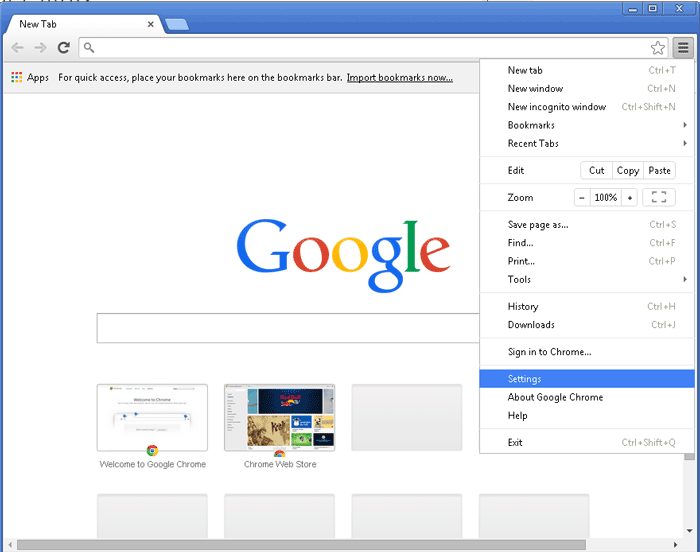Open Downloads from menu
The image size is (700, 552).
click(587, 325)
